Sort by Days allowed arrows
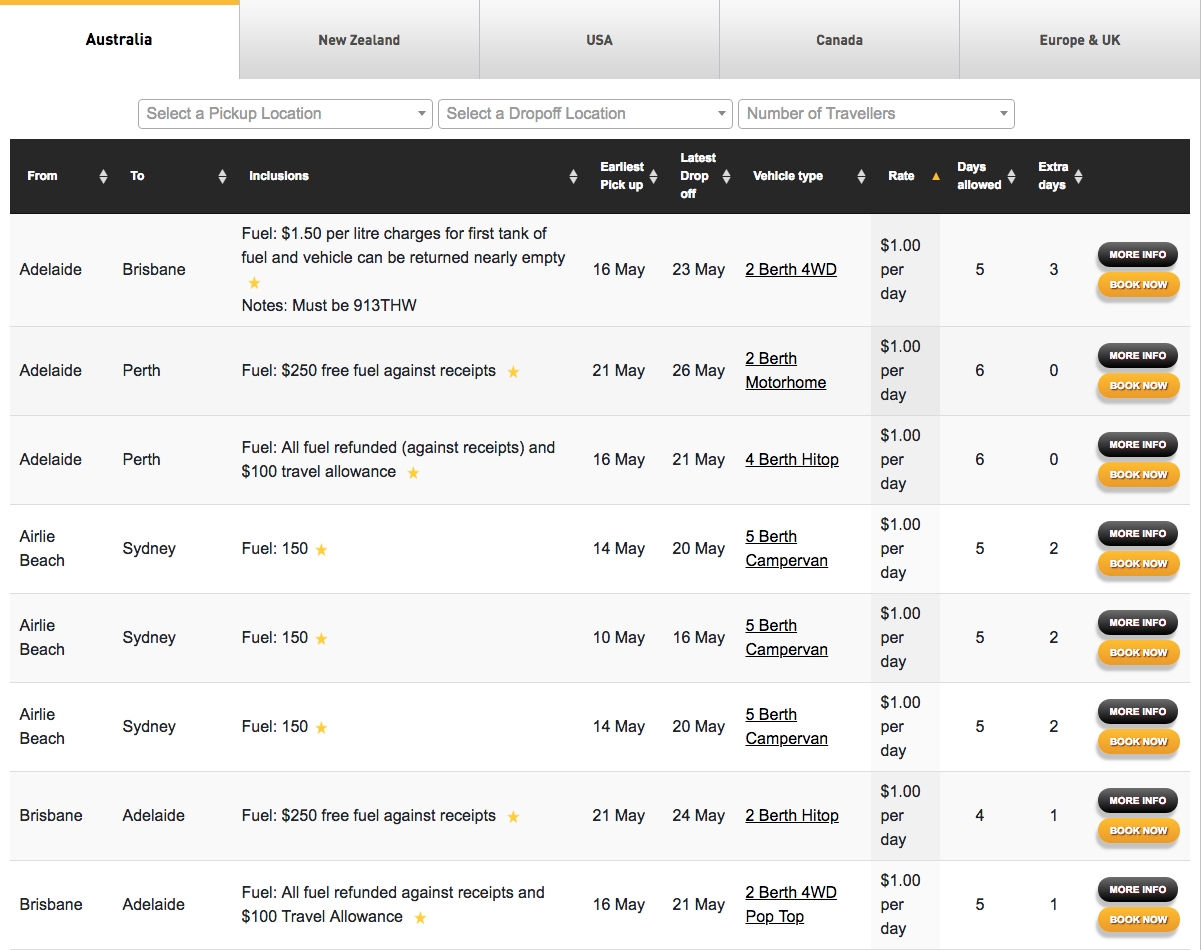Screen dimensions: 1201x950 [x=1011, y=177]
